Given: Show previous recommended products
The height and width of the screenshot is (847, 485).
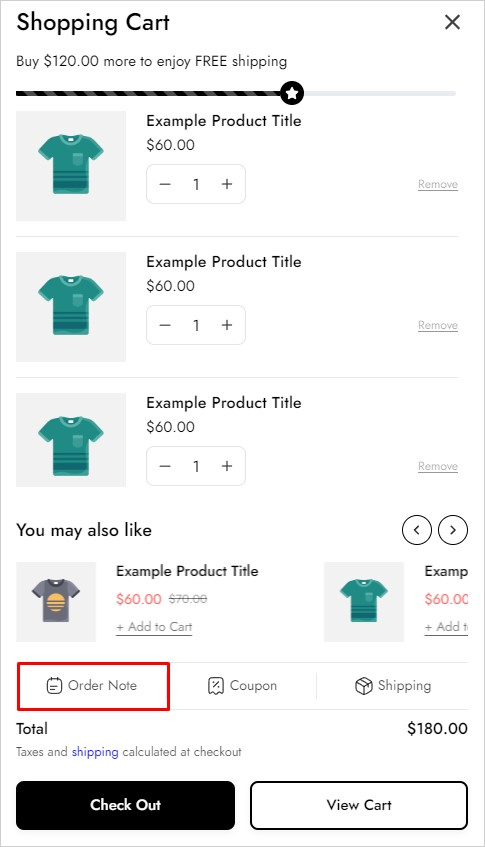Looking at the screenshot, I should pos(416,530).
